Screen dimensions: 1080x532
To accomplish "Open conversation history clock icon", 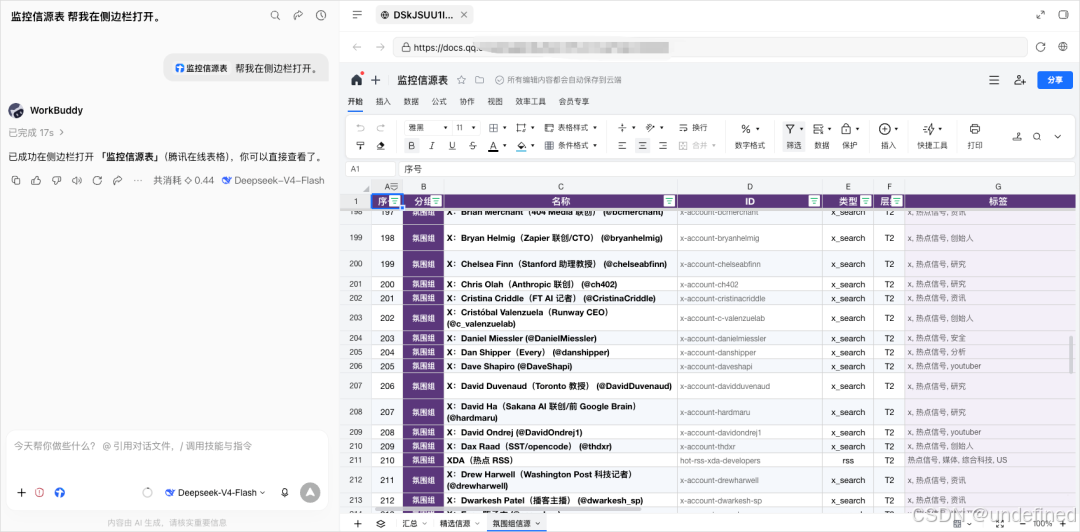I will (x=321, y=15).
